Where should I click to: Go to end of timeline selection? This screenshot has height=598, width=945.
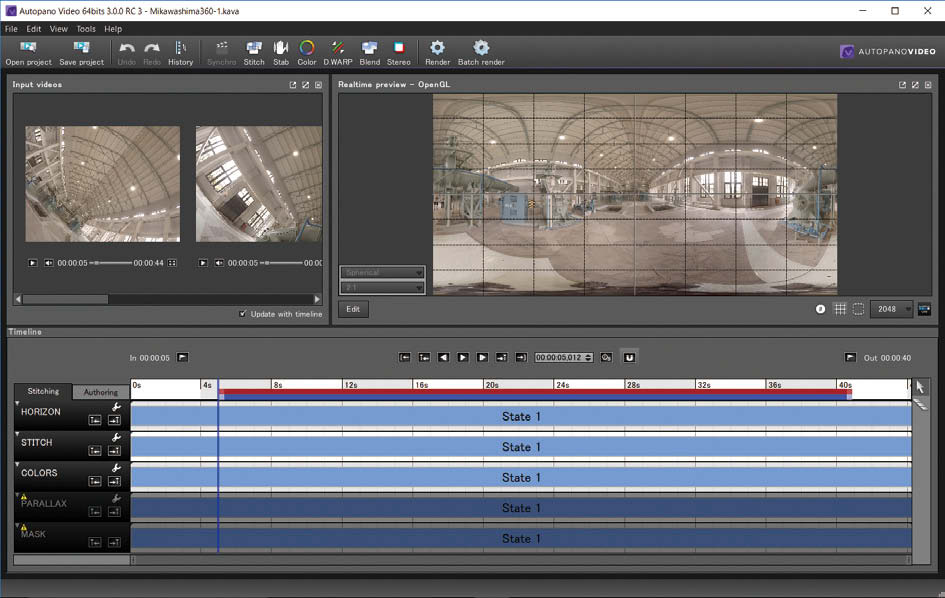(521, 357)
